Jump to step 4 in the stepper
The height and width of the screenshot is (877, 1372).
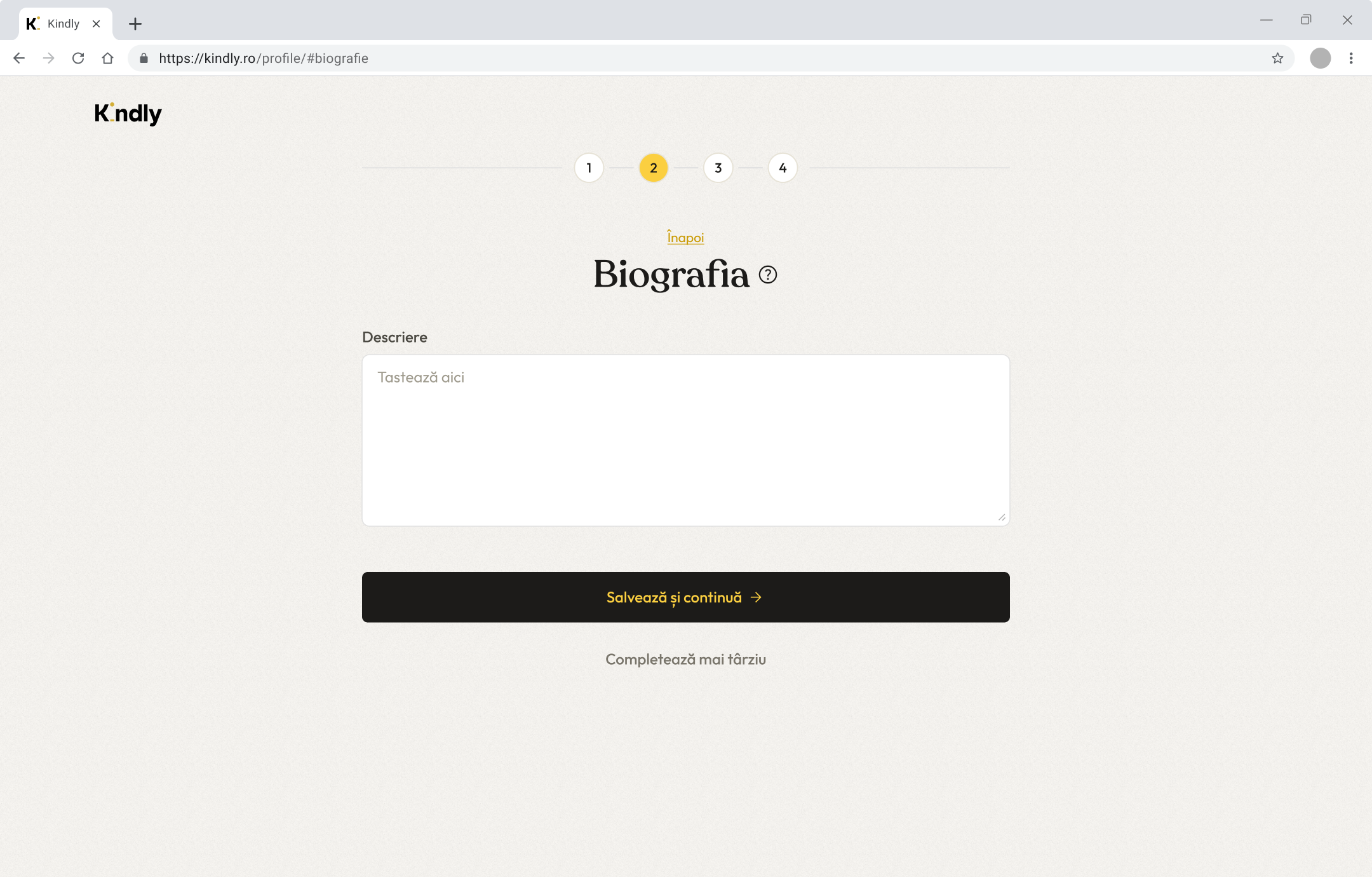click(783, 168)
